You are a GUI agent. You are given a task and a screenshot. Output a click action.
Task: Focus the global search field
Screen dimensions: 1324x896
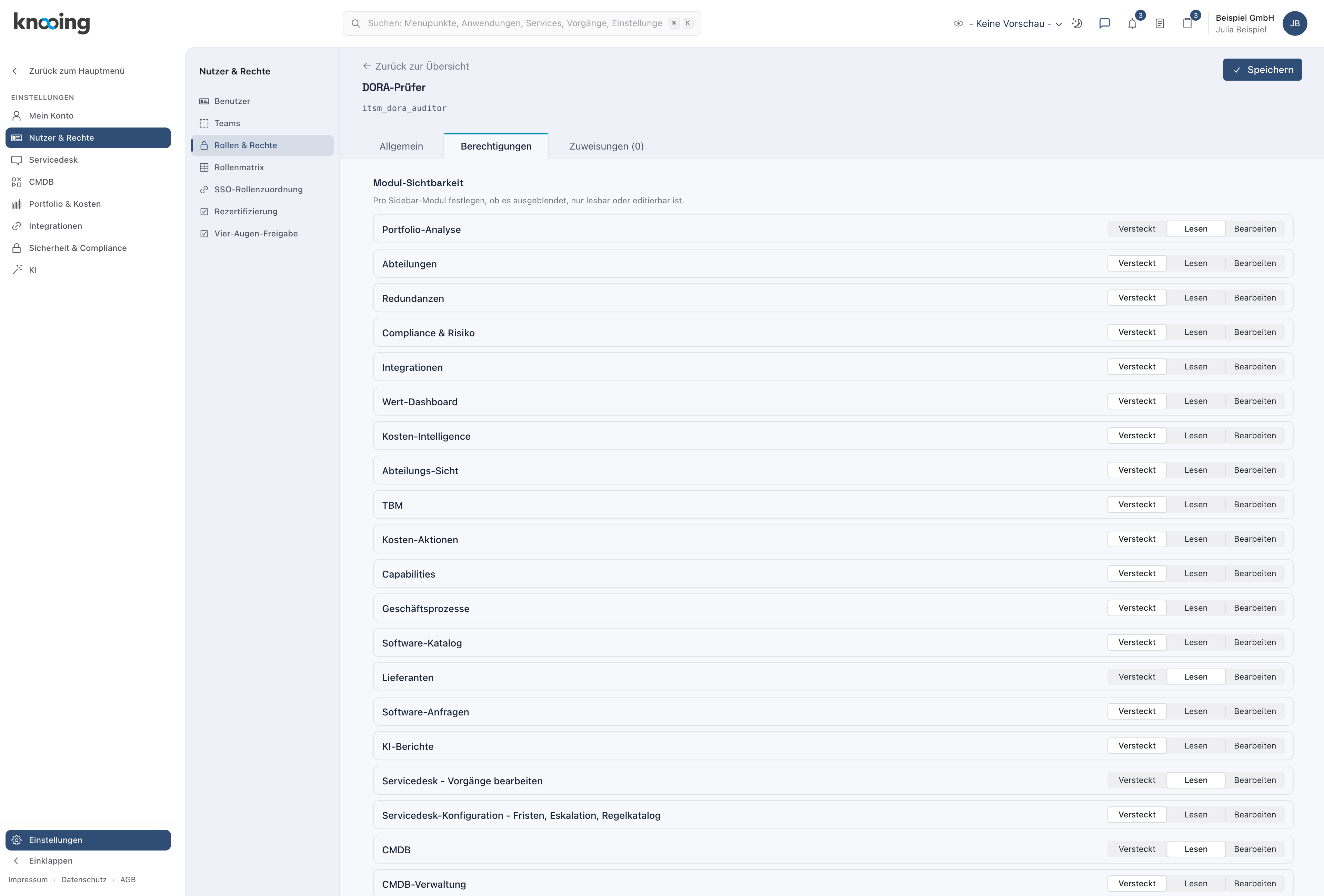(x=521, y=23)
